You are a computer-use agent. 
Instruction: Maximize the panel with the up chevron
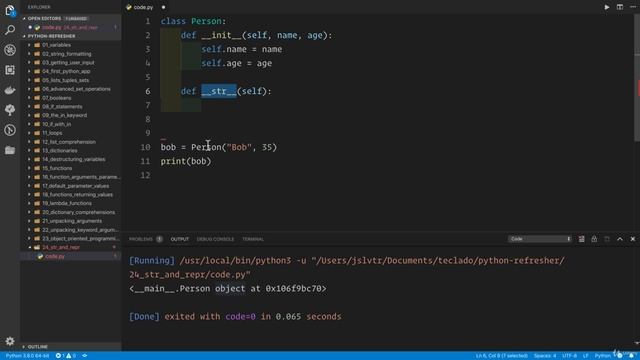(x=620, y=239)
